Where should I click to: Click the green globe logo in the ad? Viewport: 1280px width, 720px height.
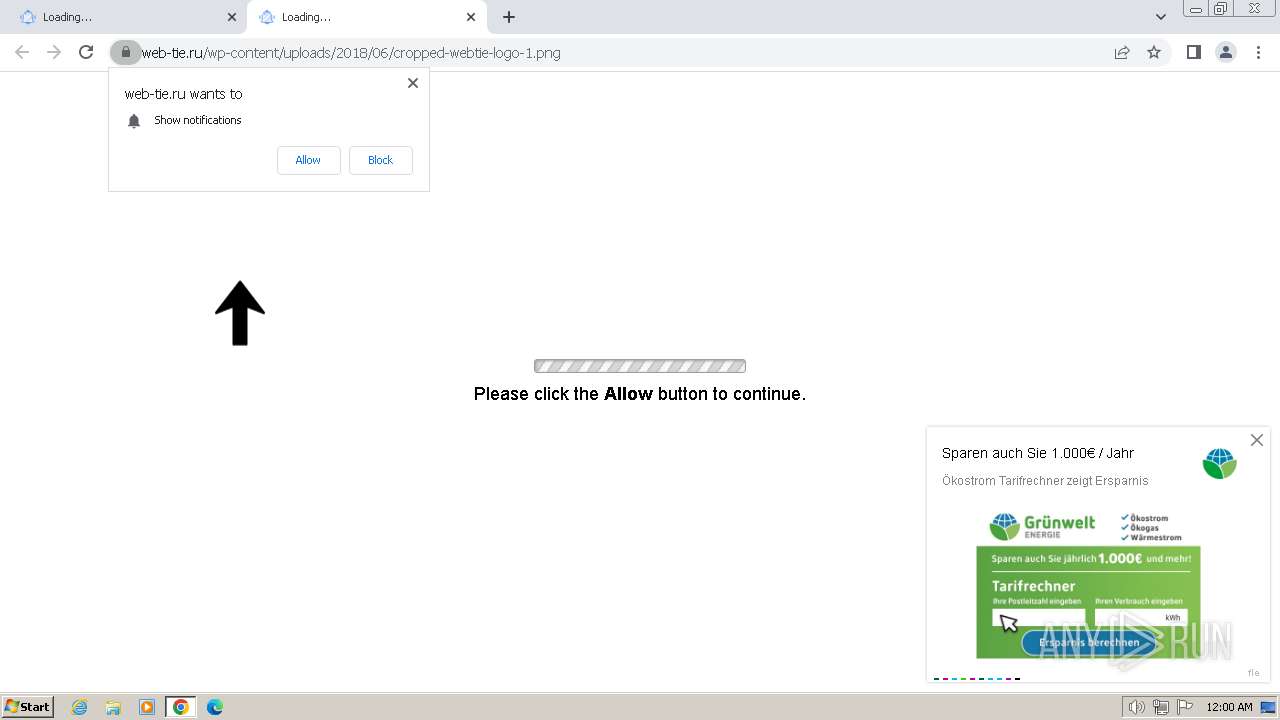coord(1219,463)
